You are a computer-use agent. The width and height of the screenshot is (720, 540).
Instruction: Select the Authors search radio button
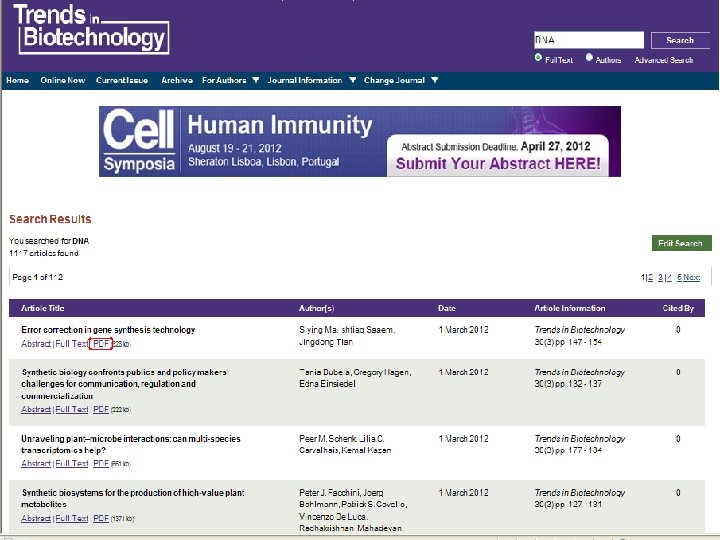pyautogui.click(x=589, y=59)
